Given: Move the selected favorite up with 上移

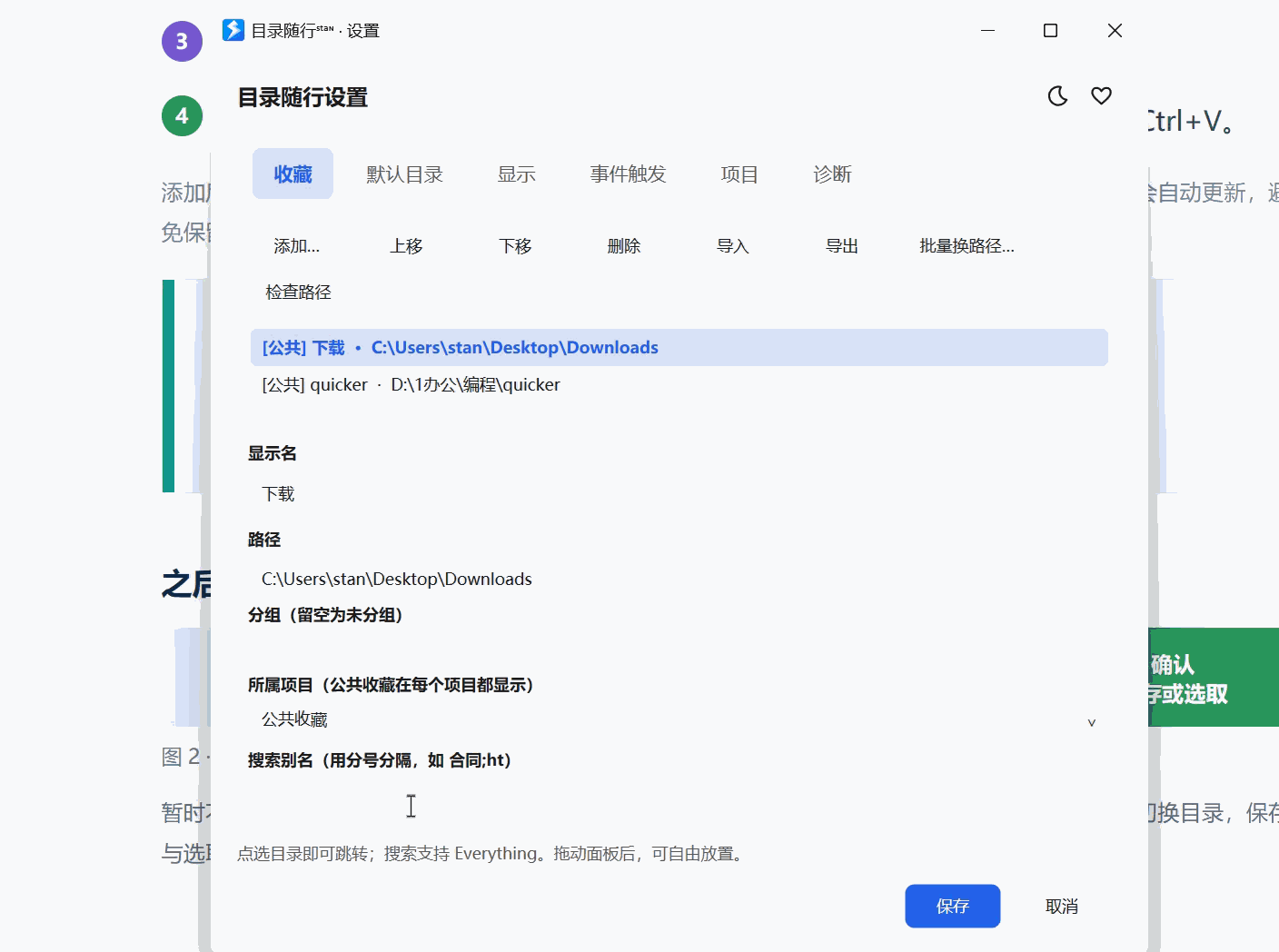Looking at the screenshot, I should tap(406, 246).
